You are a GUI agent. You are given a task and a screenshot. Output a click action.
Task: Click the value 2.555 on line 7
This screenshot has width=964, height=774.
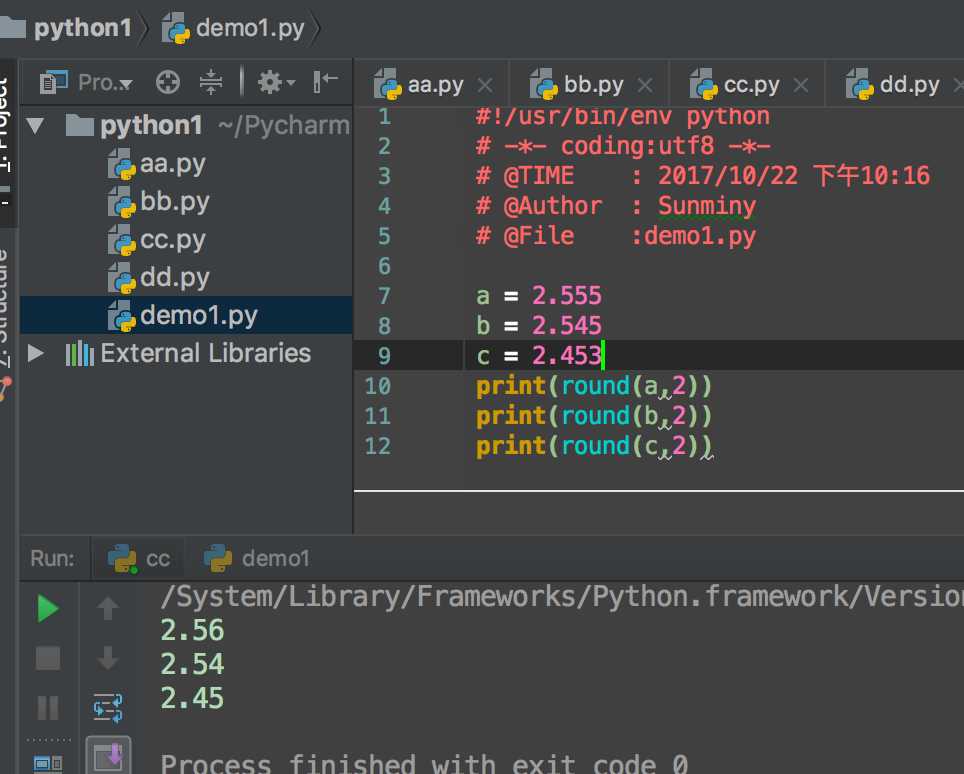(x=566, y=296)
